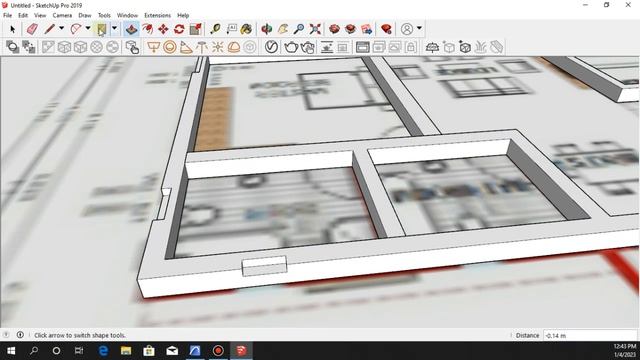Open the Windows Start button

coord(11,351)
